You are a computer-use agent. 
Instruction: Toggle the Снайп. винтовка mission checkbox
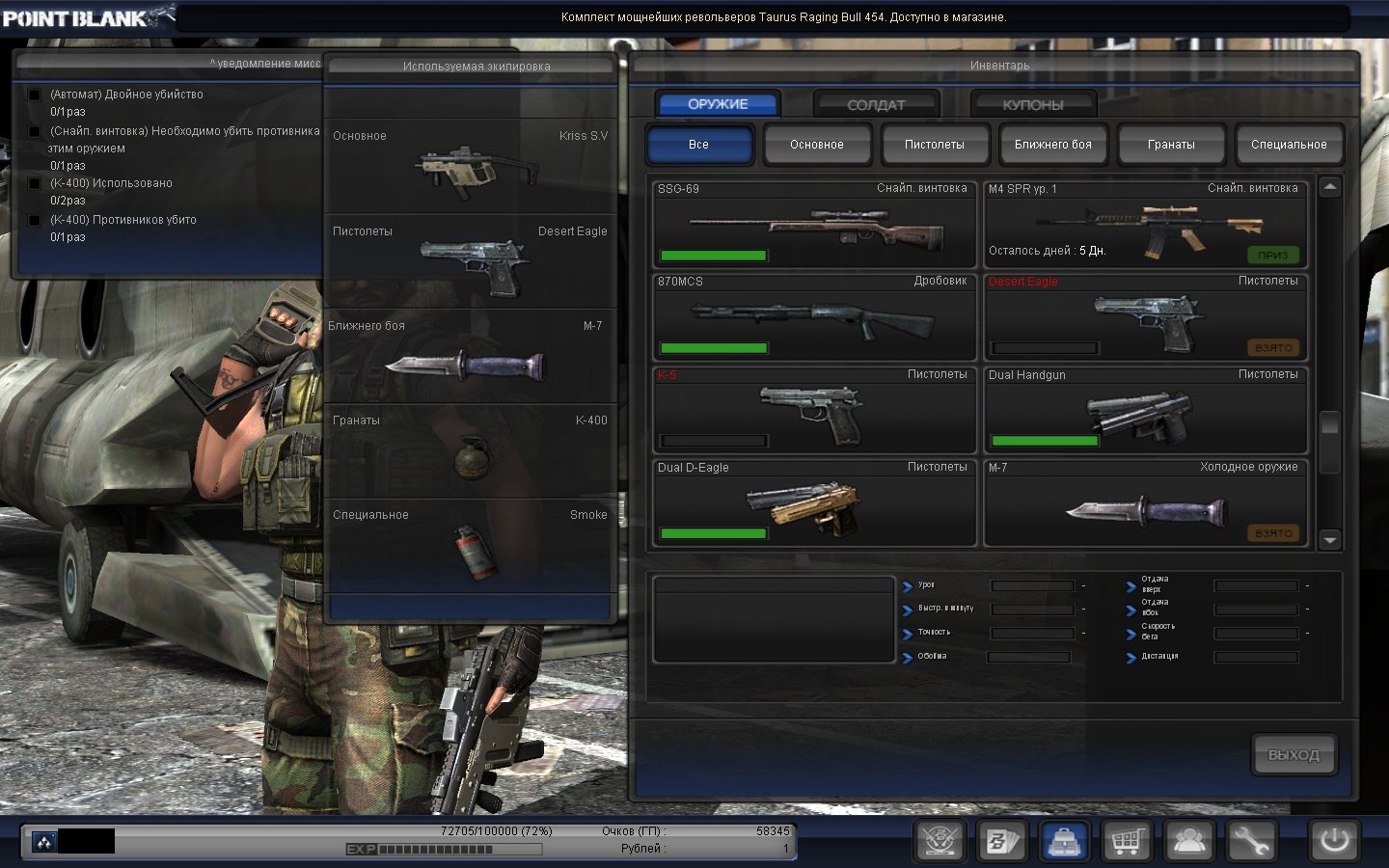pos(35,131)
